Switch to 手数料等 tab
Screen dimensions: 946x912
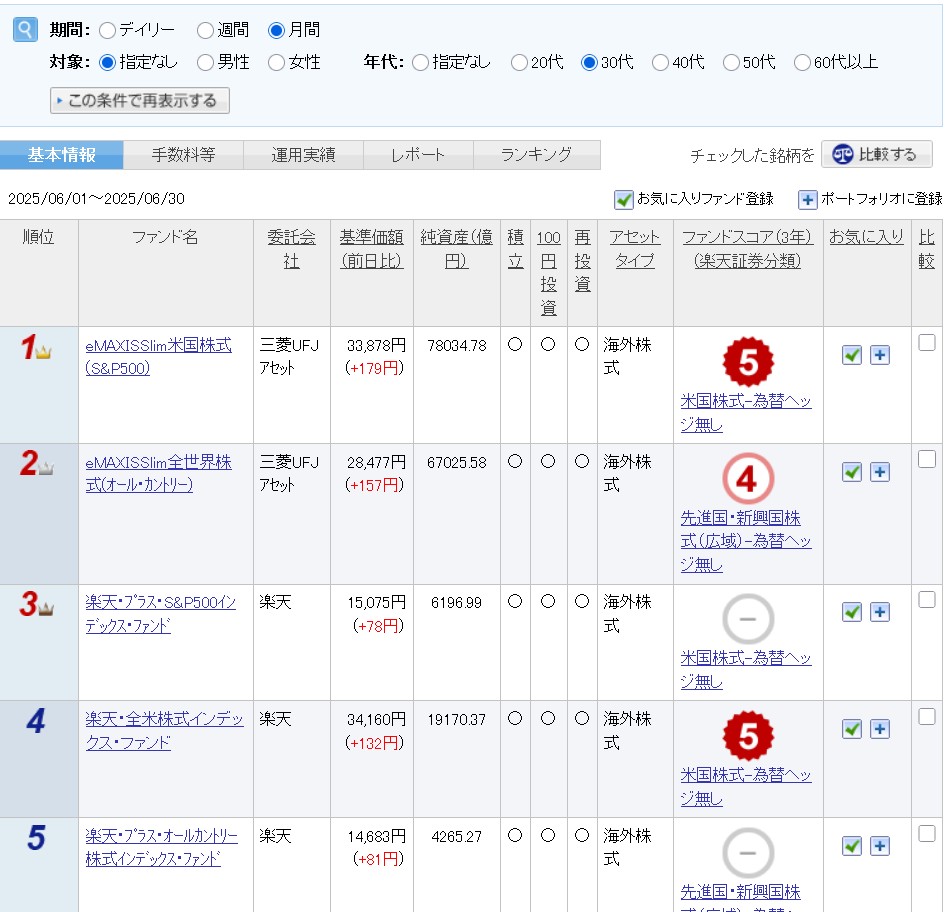tap(183, 155)
